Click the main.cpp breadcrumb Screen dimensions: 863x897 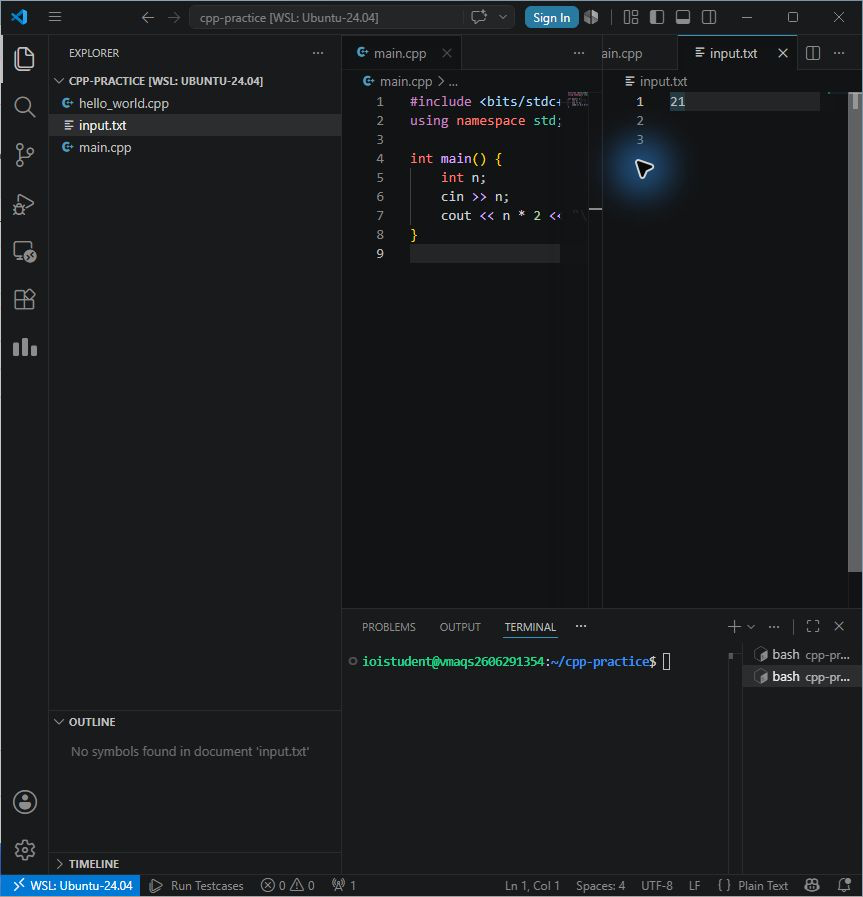pyautogui.click(x=405, y=81)
